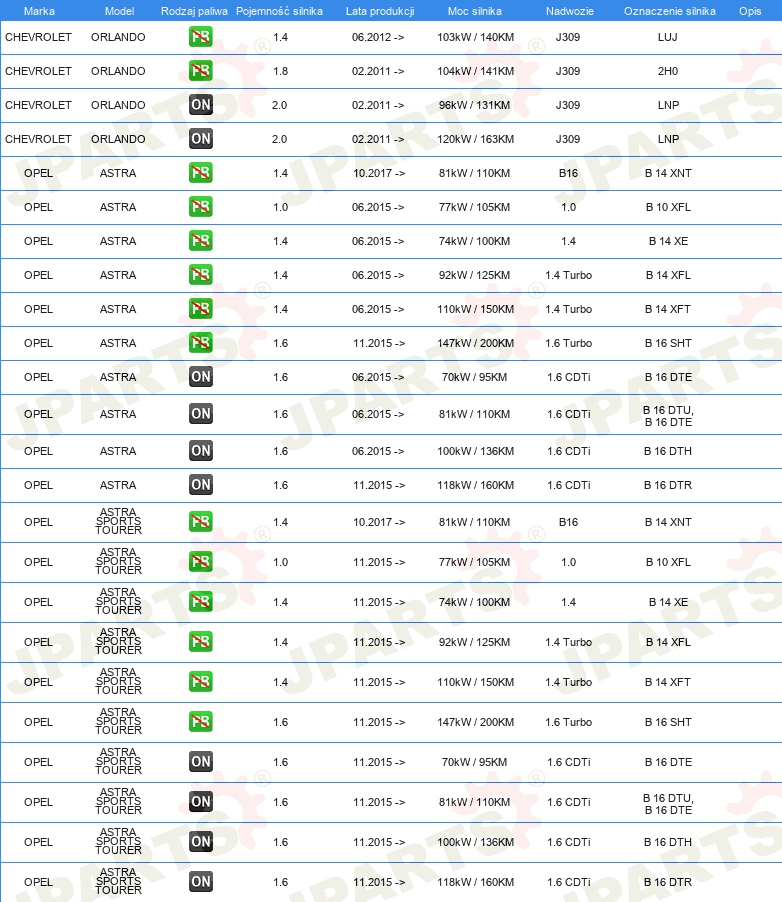Click B 10 XFL in the Astra 06.2015 row
Viewport: 782px width, 902px height.
click(668, 207)
